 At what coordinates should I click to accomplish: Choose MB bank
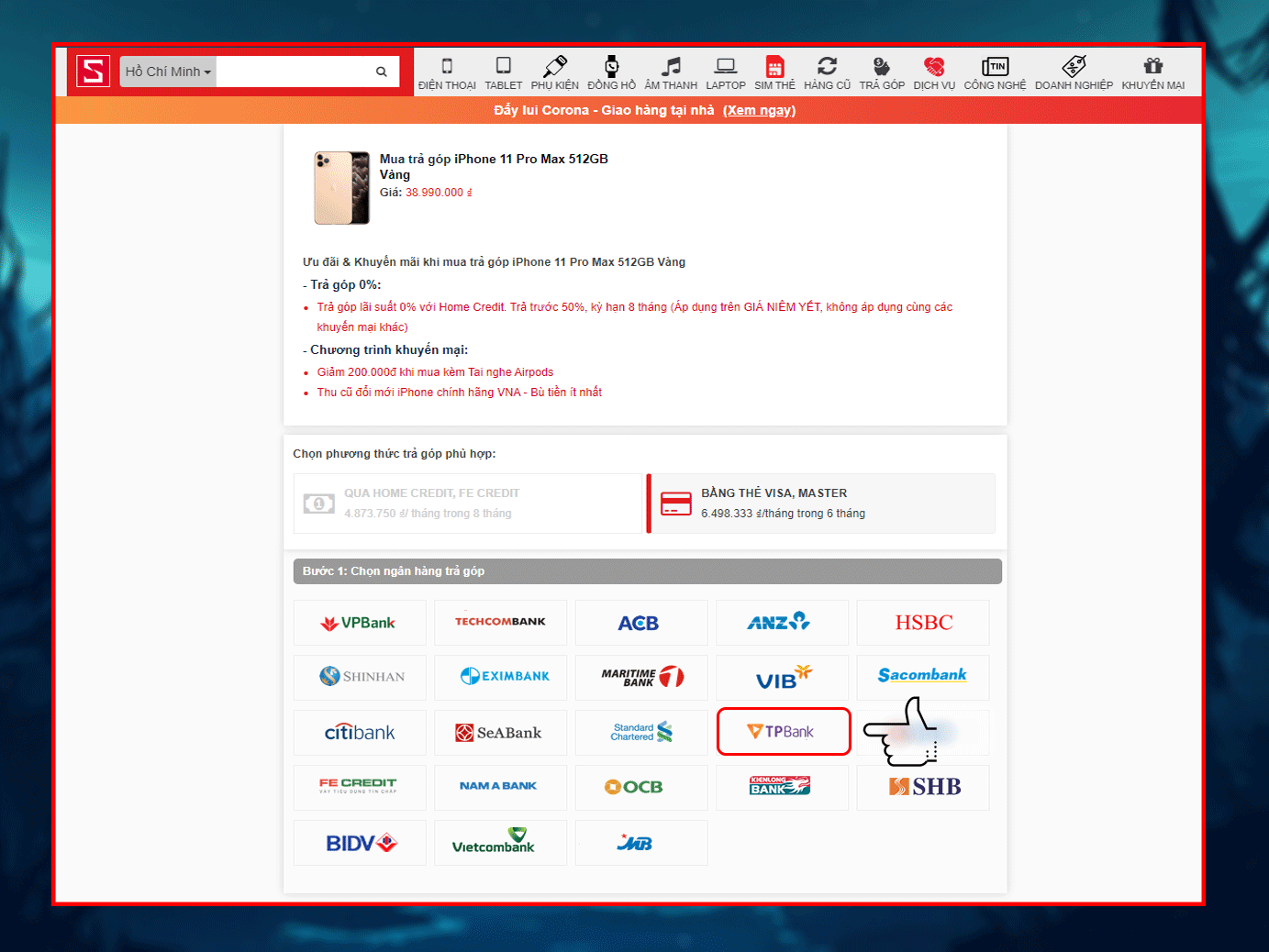[x=641, y=843]
